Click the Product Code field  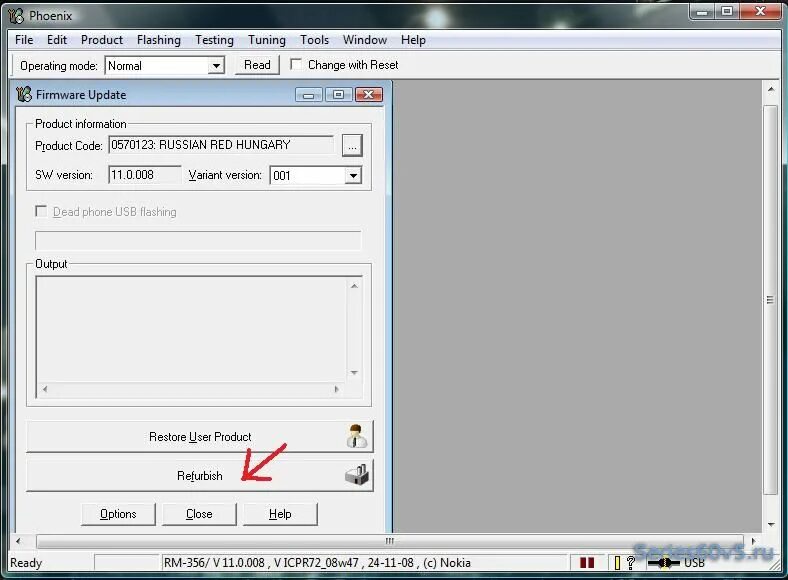click(221, 145)
